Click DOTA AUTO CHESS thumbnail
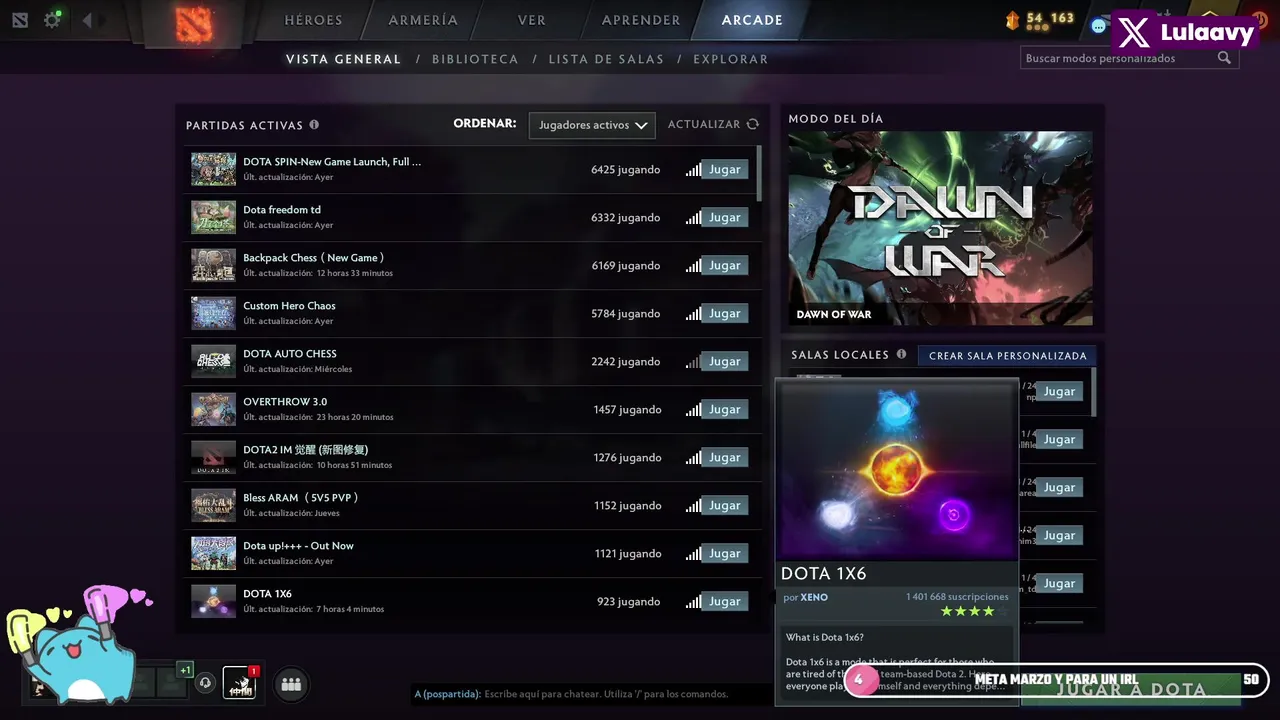Screen dimensions: 1280x720 213,361
